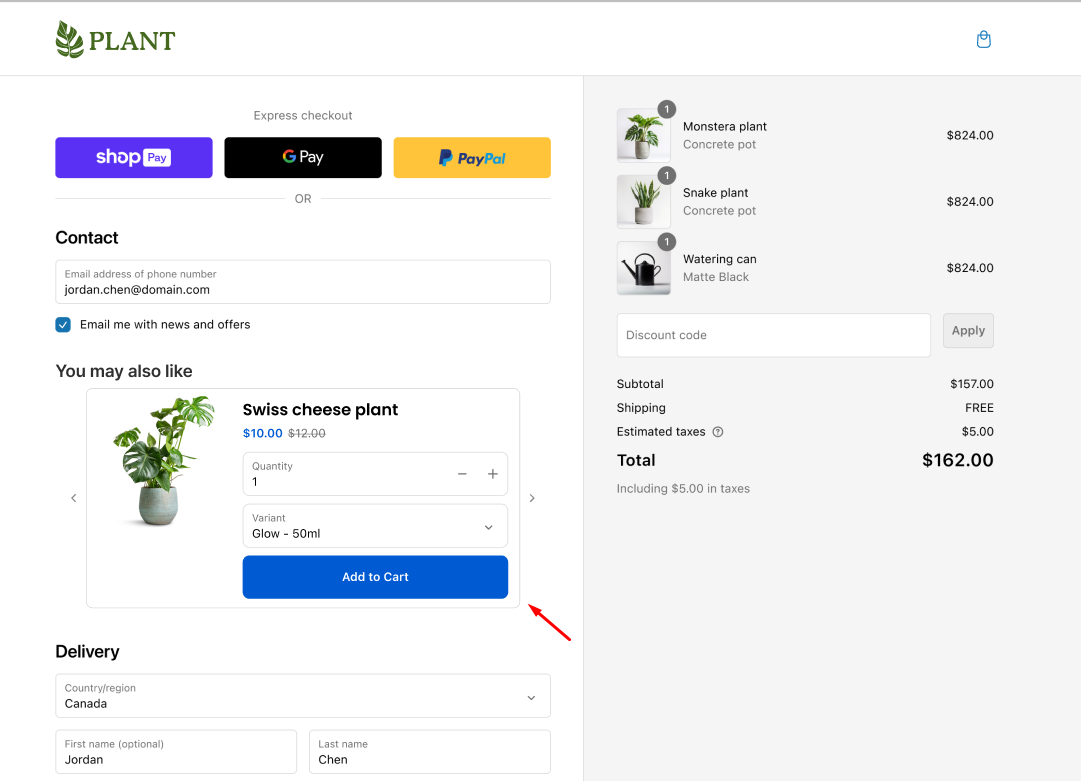Show previous recommended product

point(73,498)
